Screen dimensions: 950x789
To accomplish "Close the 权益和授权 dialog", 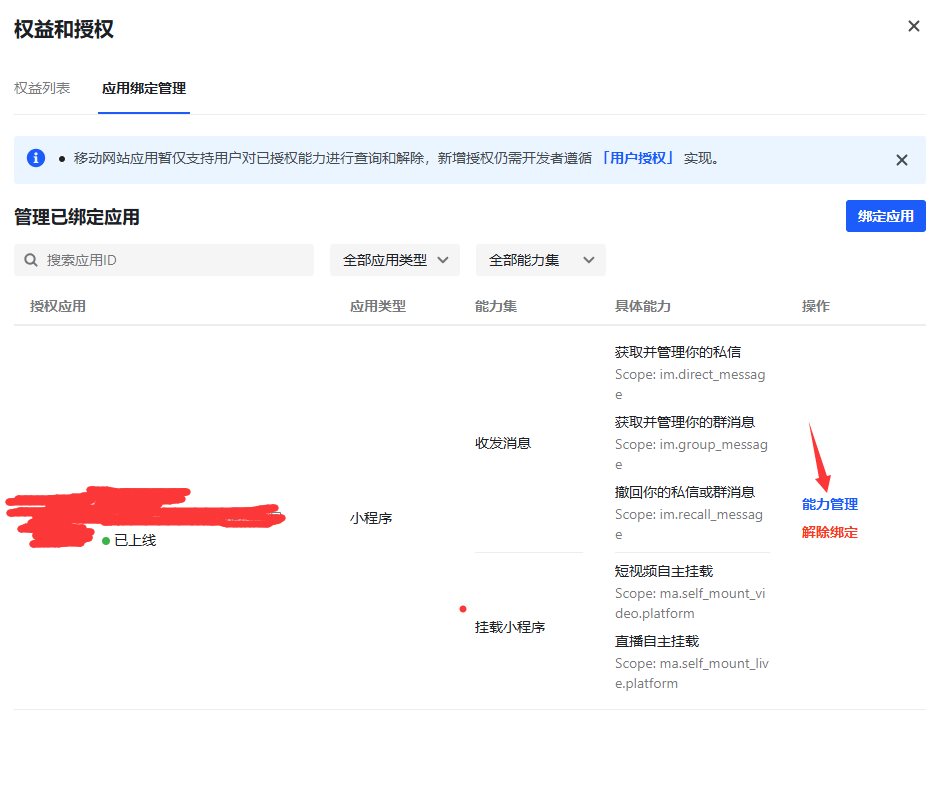I will pyautogui.click(x=913, y=27).
